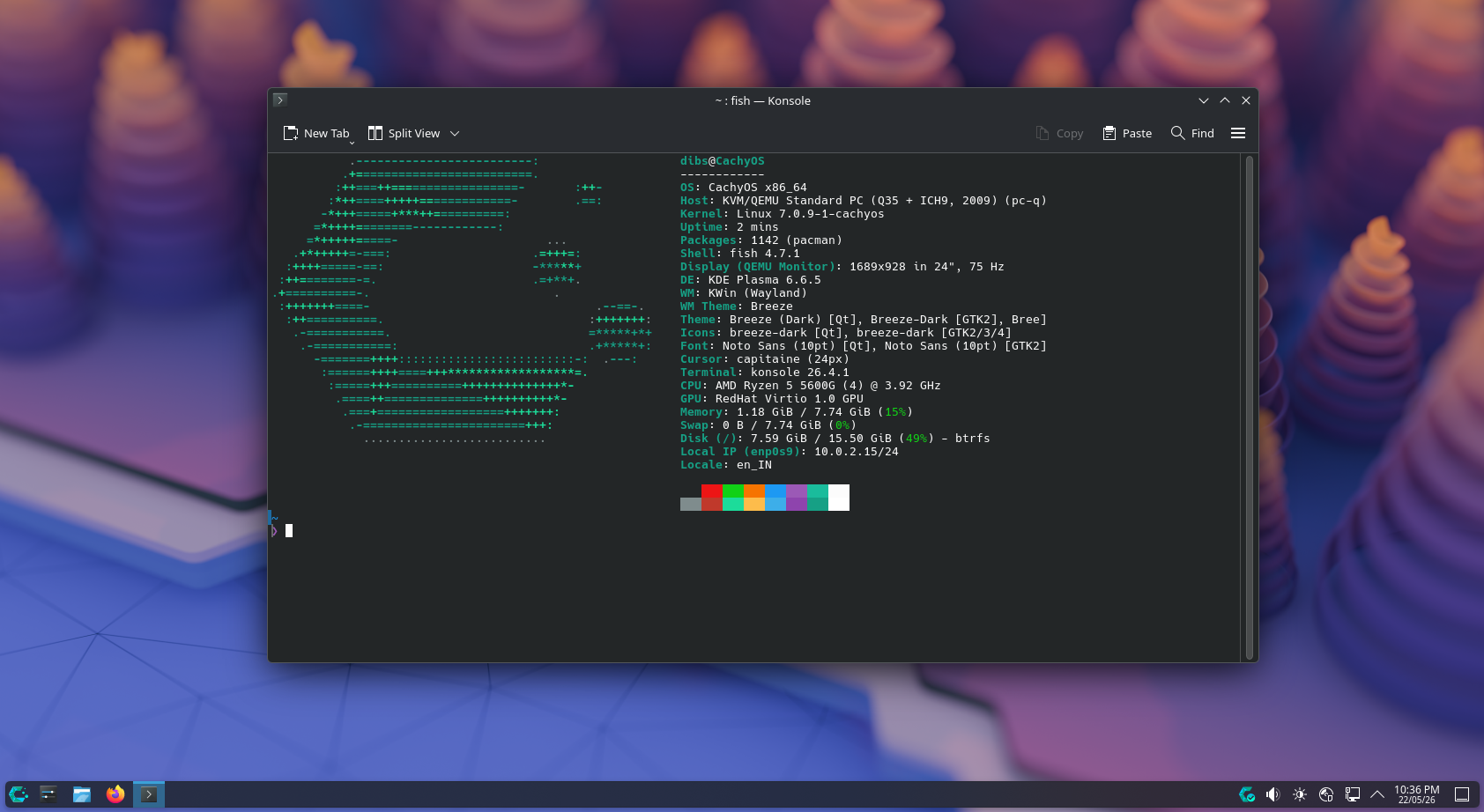The height and width of the screenshot is (812, 1484).
Task: Click the 'CPU: AMD Ryzen 5 5600G' line
Action: (811, 386)
